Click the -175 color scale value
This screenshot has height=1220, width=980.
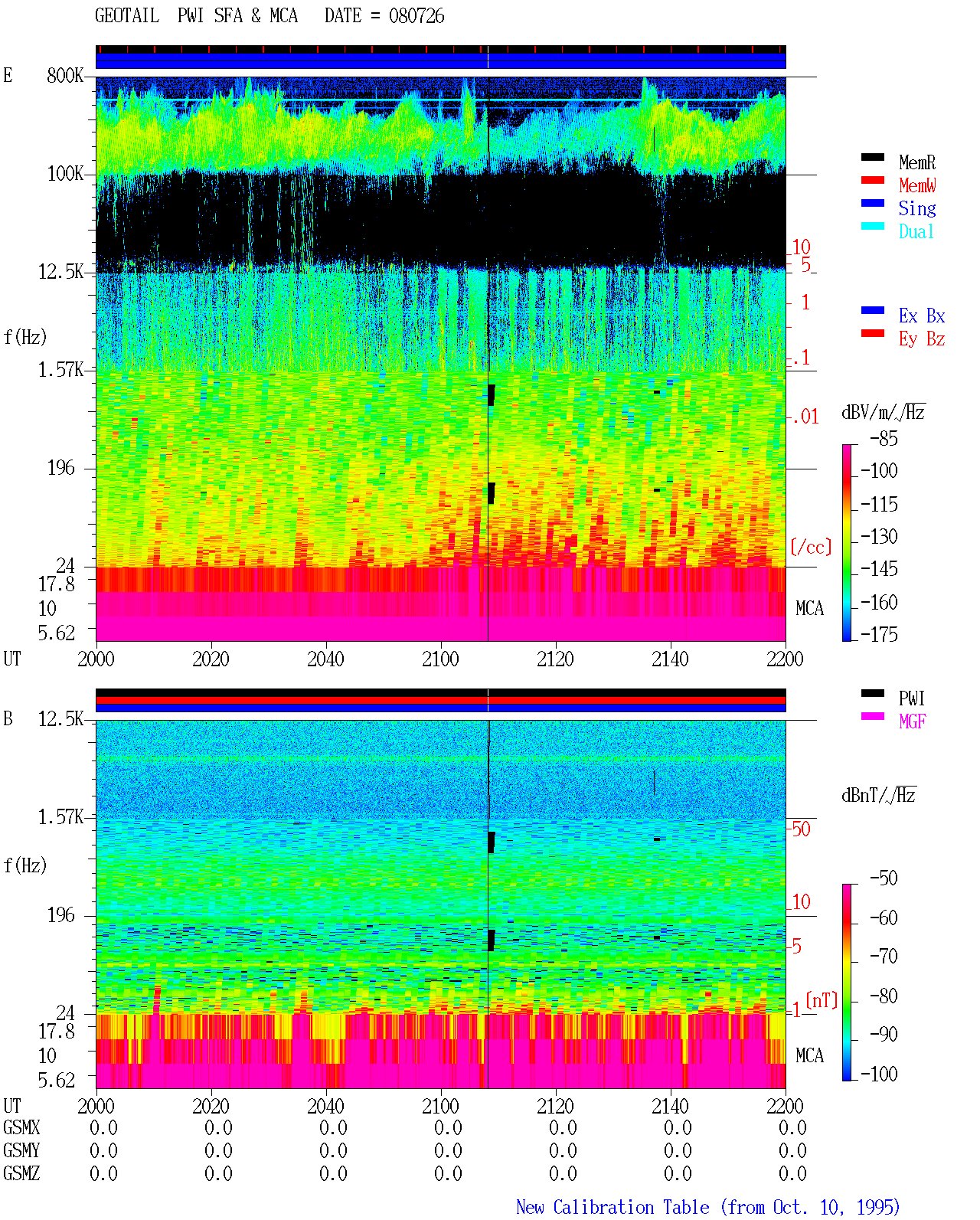879,634
